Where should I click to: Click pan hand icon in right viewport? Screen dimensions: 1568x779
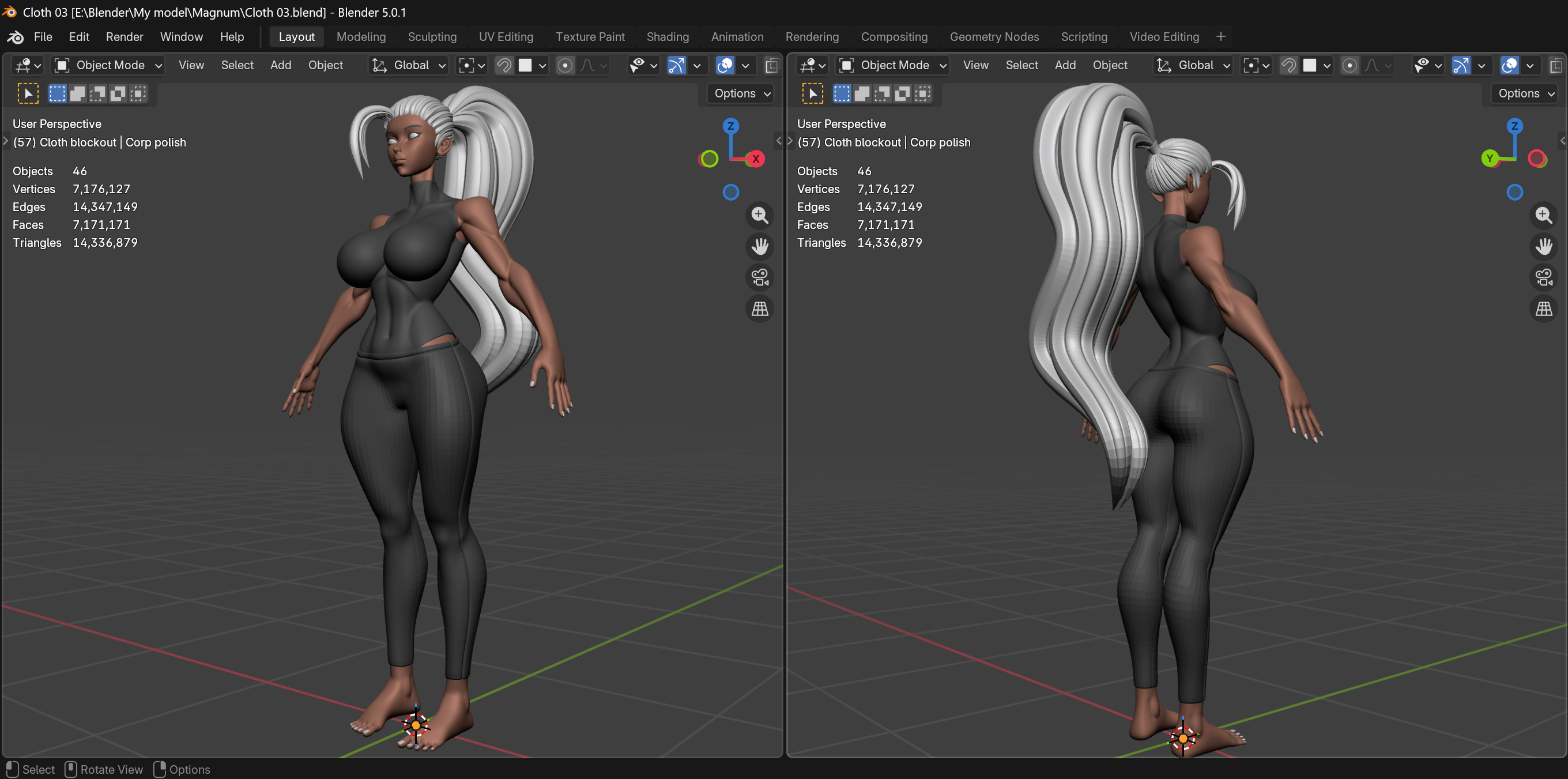(1543, 246)
